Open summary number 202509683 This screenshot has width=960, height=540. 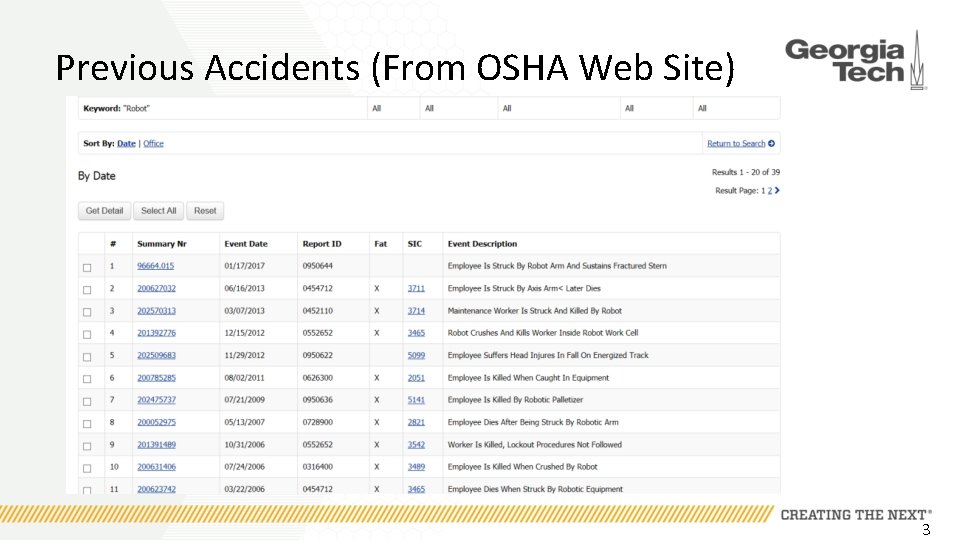156,355
